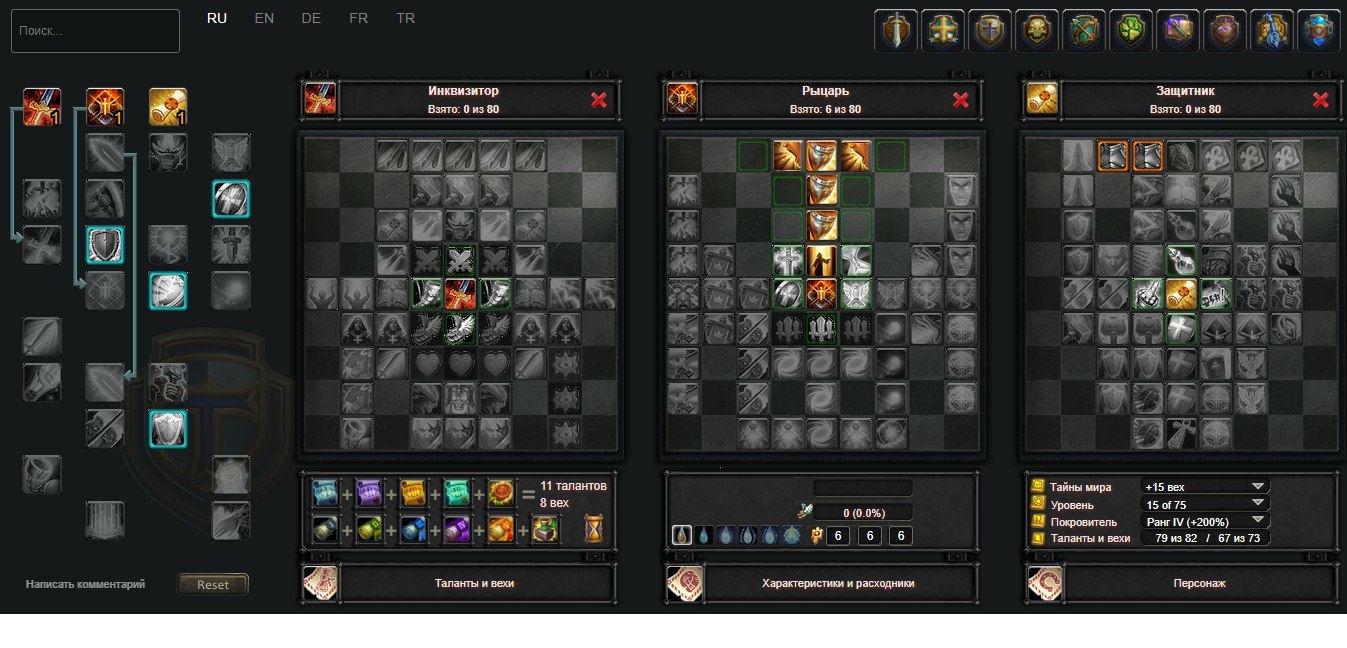Viewport: 1347px width, 648px height.
Task: Click the progress bar showing 0 (0.0%)
Action: (x=863, y=512)
